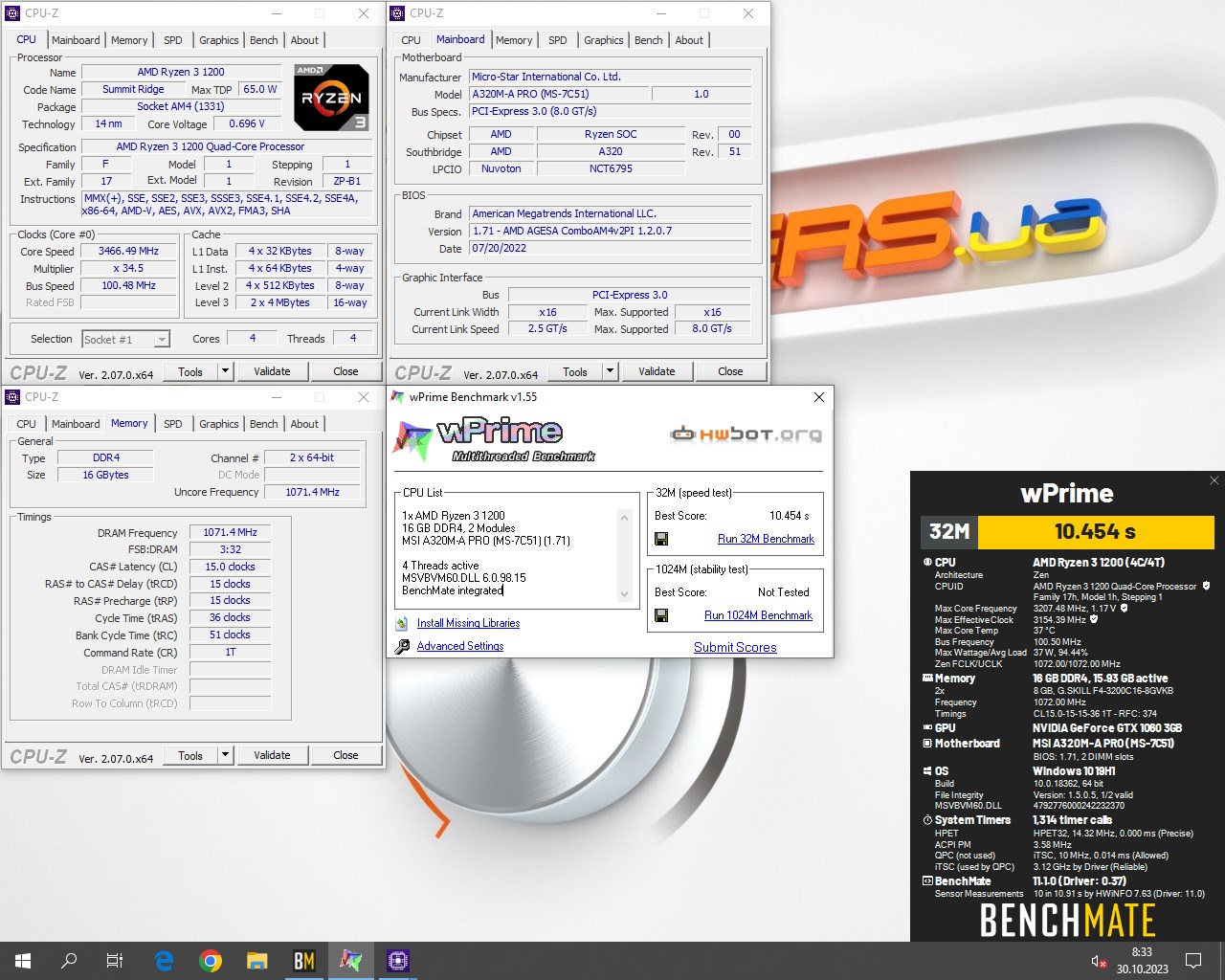The width and height of the screenshot is (1225, 980).
Task: Open the Install Missing Libraries link
Action: coord(468,623)
